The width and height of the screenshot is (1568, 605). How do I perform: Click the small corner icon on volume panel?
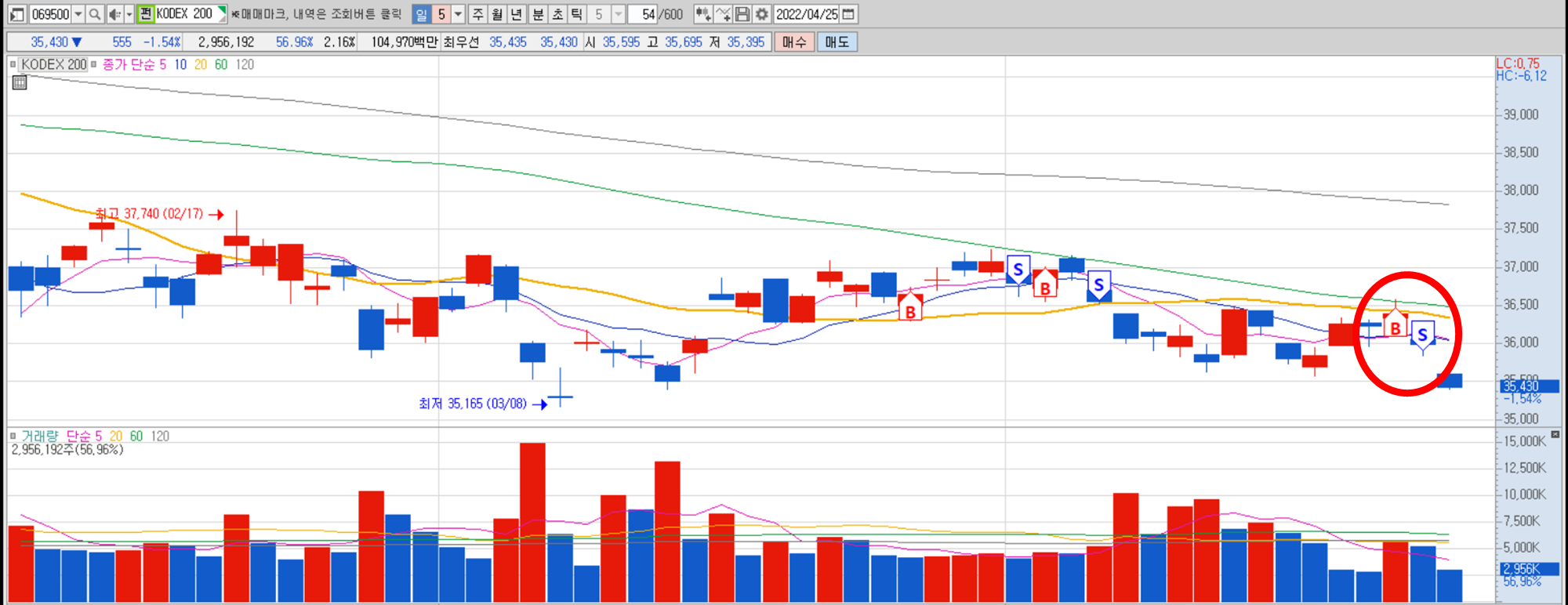[1555, 434]
